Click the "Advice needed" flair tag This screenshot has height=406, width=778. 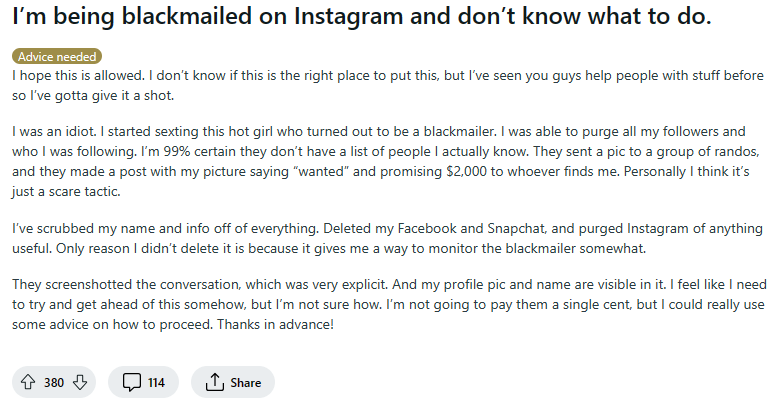click(x=58, y=57)
